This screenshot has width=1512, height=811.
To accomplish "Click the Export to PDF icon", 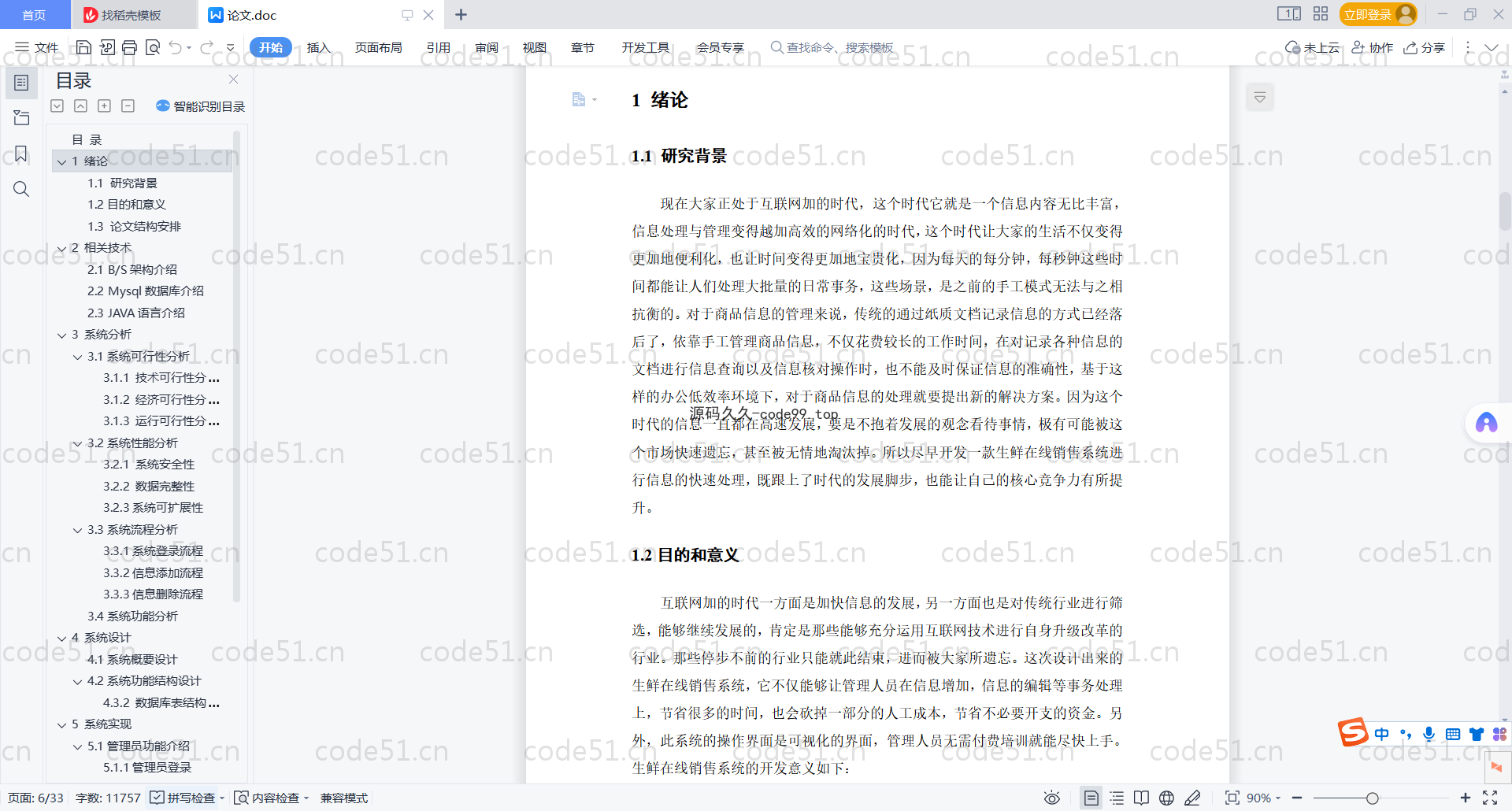I will (x=107, y=47).
